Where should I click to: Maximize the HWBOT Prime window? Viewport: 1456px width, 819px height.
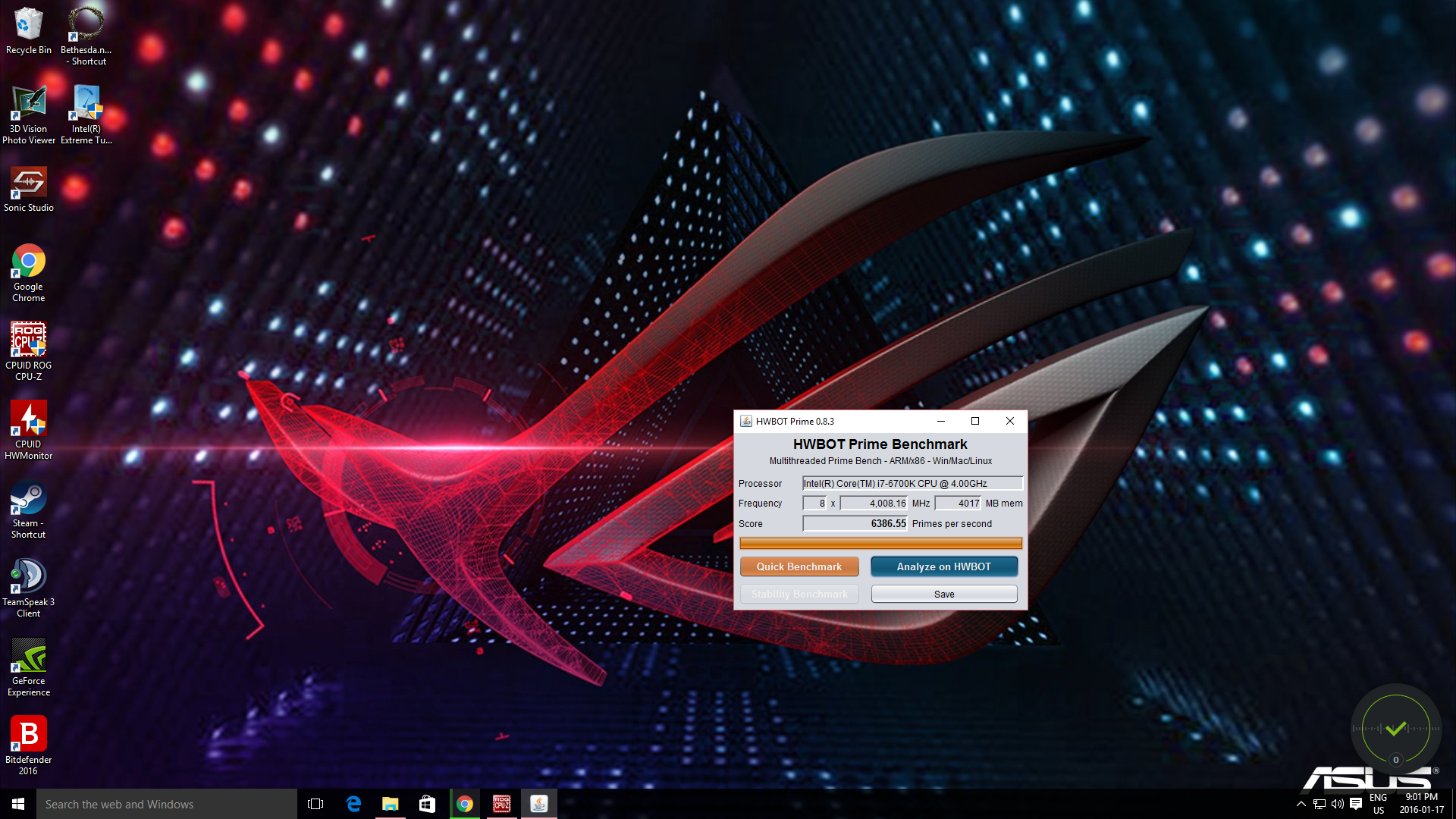click(x=975, y=421)
